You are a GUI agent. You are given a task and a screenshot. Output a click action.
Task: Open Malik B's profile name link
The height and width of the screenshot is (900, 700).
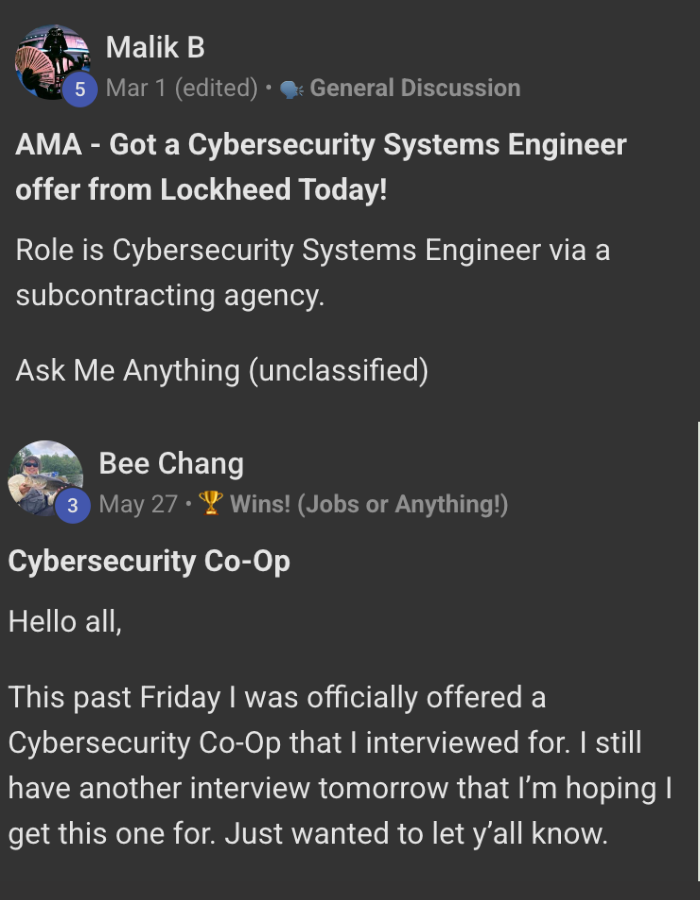coord(155,47)
